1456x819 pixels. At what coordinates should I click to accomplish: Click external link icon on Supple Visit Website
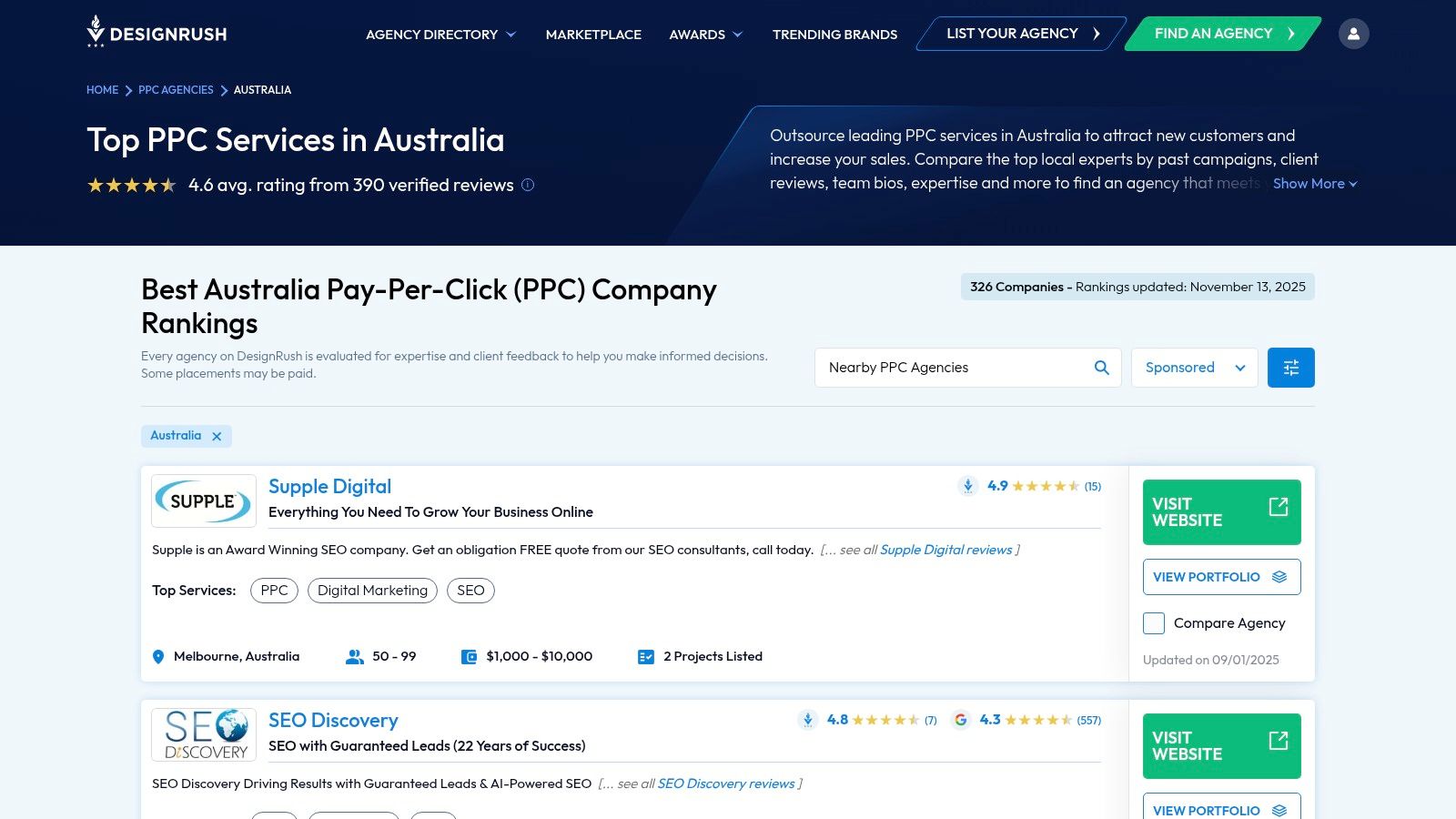click(x=1279, y=507)
